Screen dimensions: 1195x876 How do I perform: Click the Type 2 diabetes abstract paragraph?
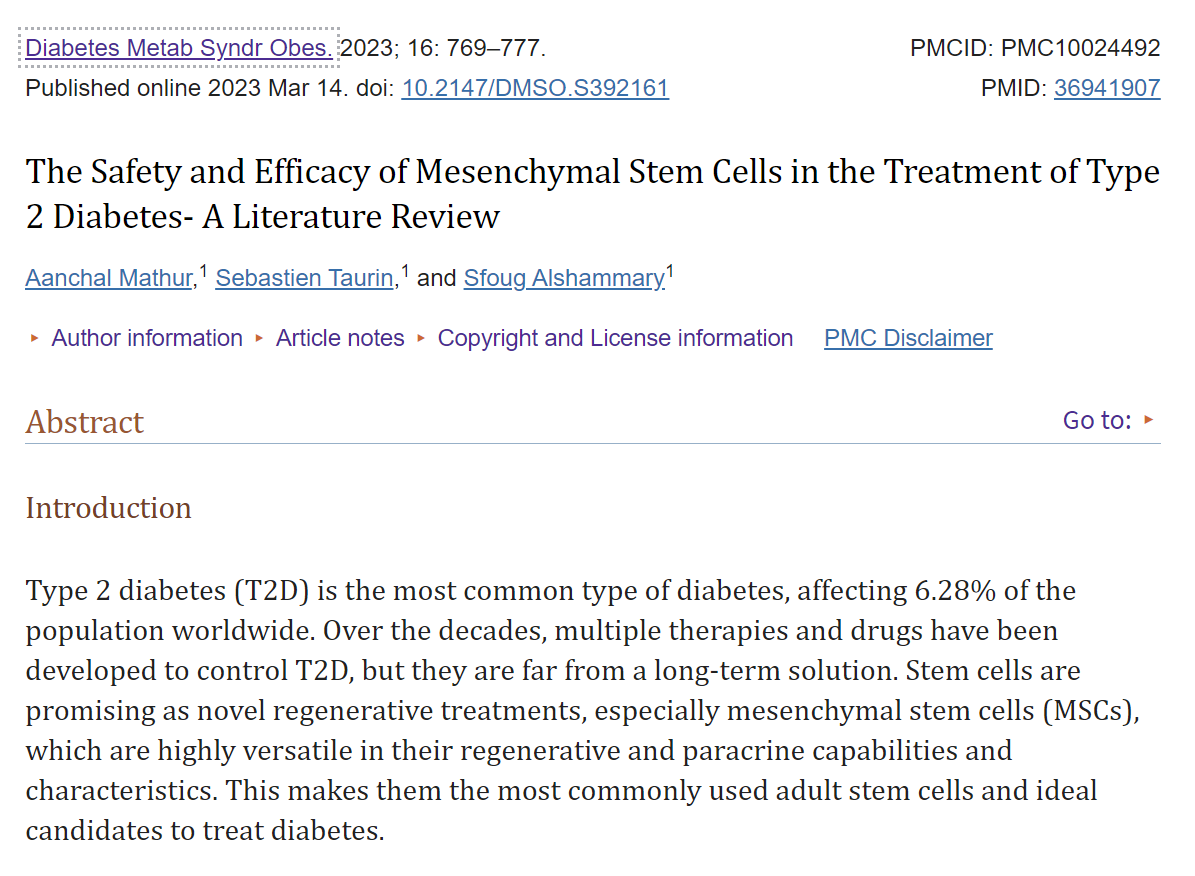[x=560, y=710]
